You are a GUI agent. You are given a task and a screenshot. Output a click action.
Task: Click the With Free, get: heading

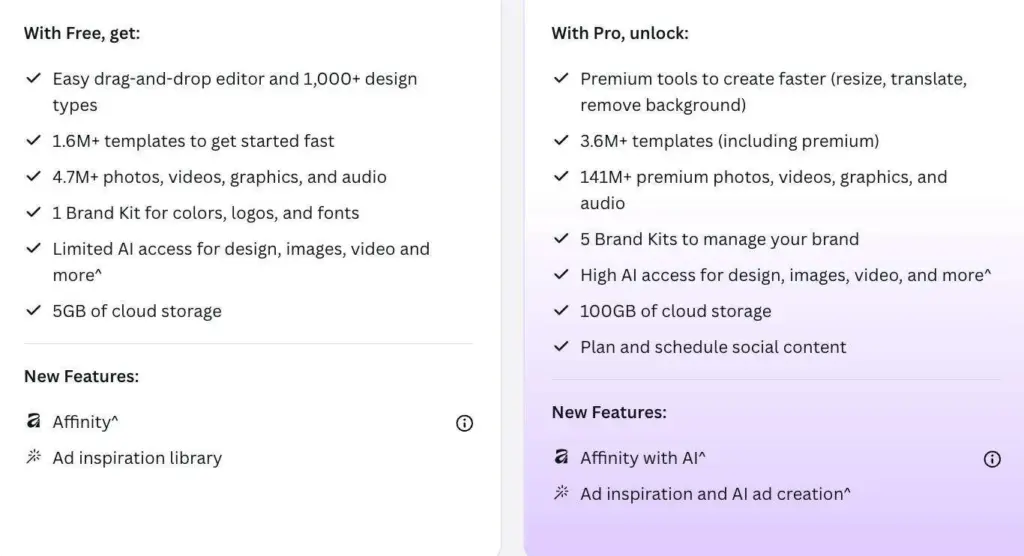point(82,33)
